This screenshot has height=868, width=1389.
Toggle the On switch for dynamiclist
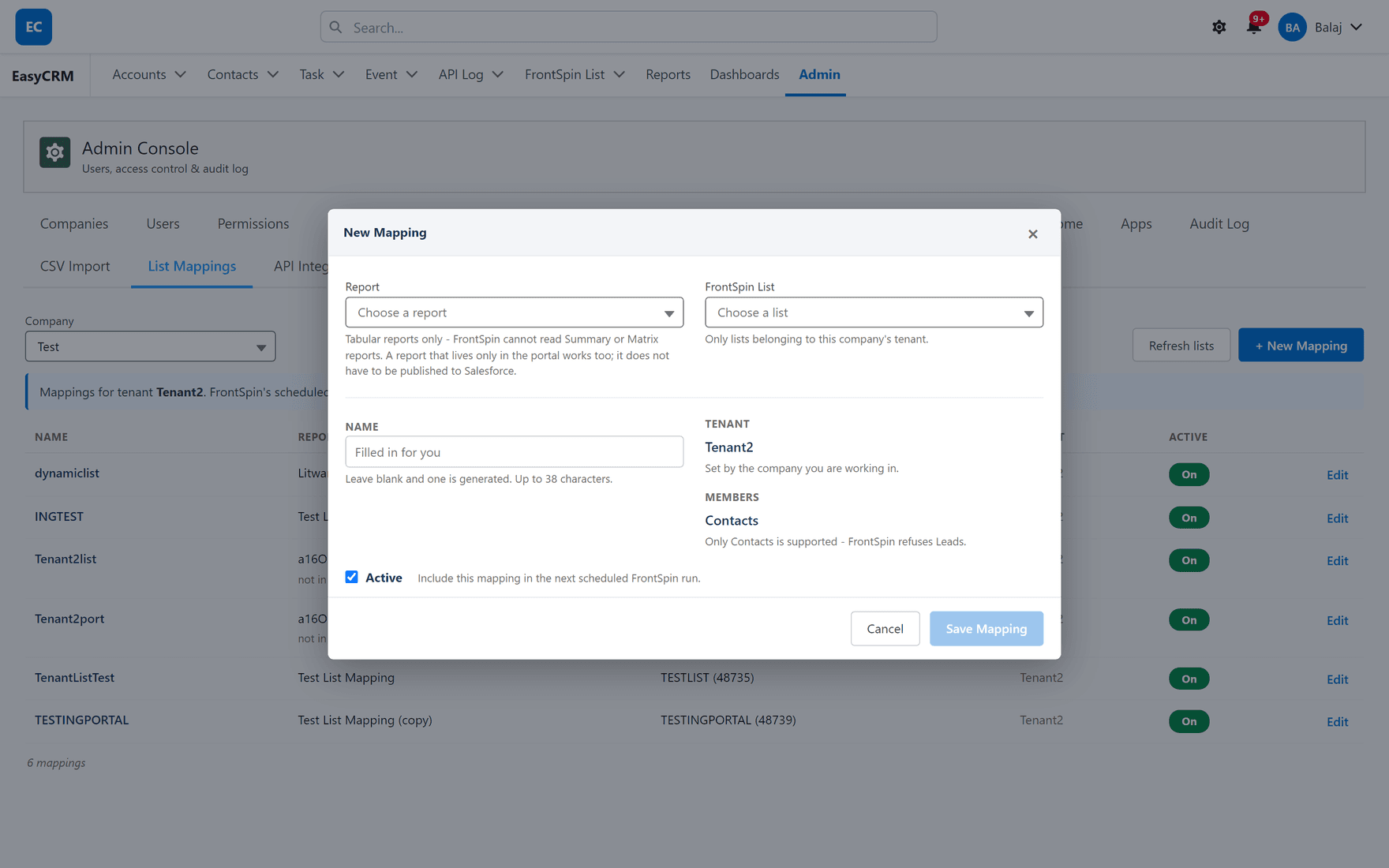tap(1189, 474)
